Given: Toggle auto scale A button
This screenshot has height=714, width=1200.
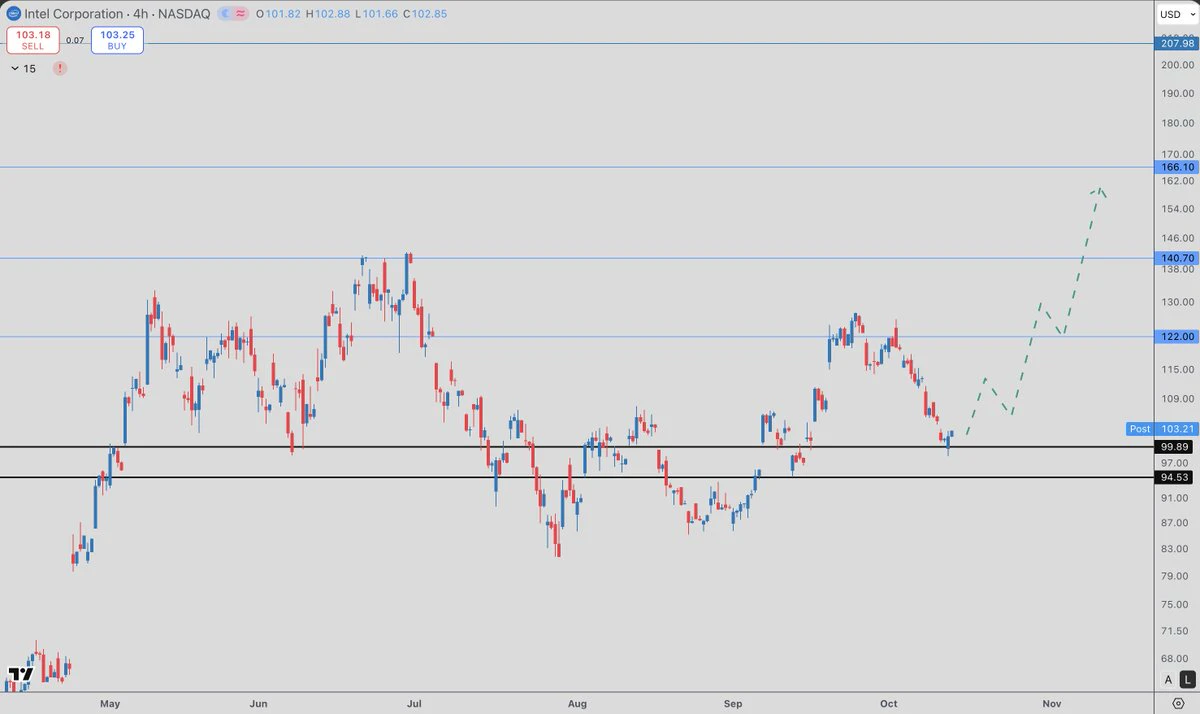Looking at the screenshot, I should coord(1167,680).
